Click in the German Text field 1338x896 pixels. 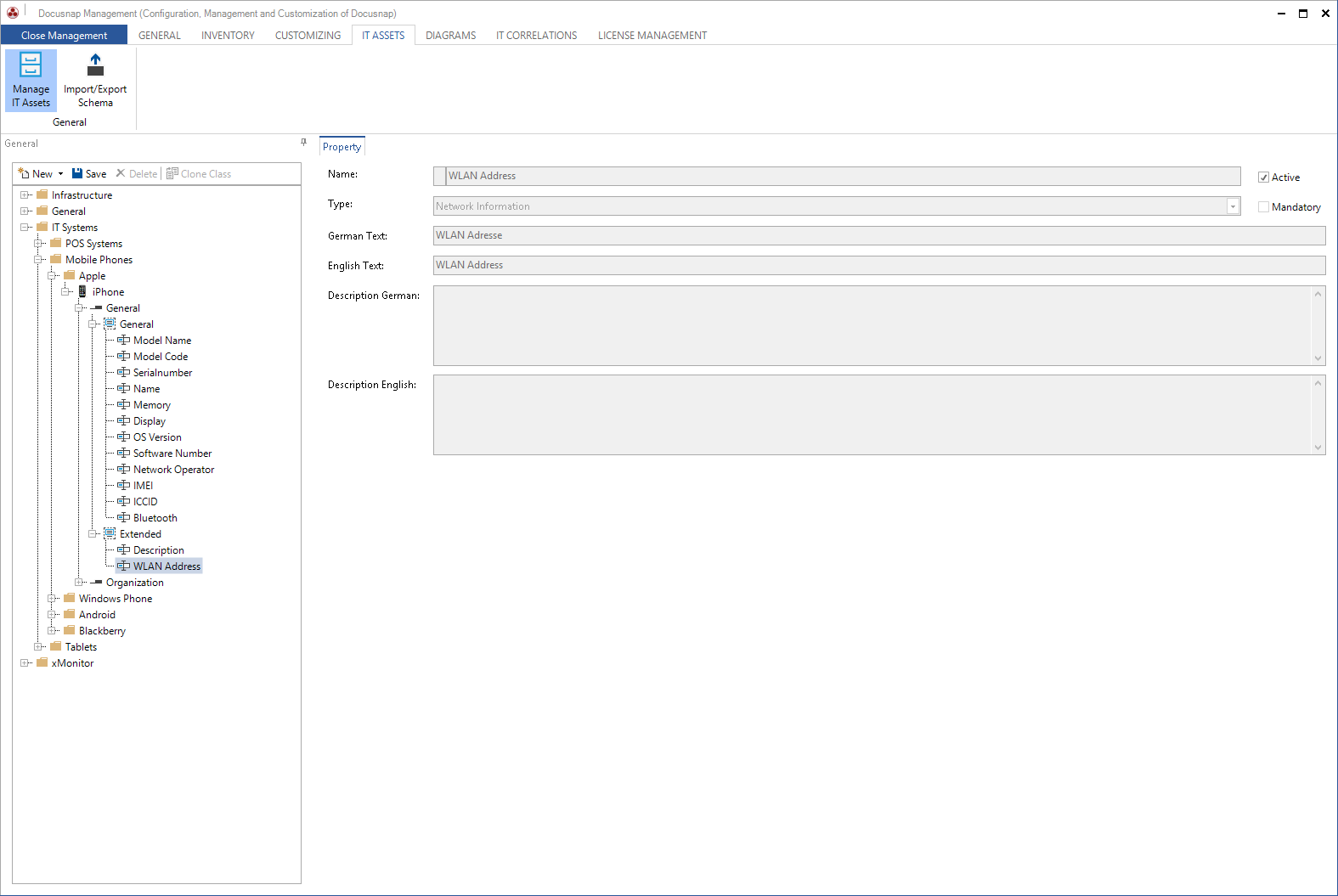pyautogui.click(x=879, y=235)
